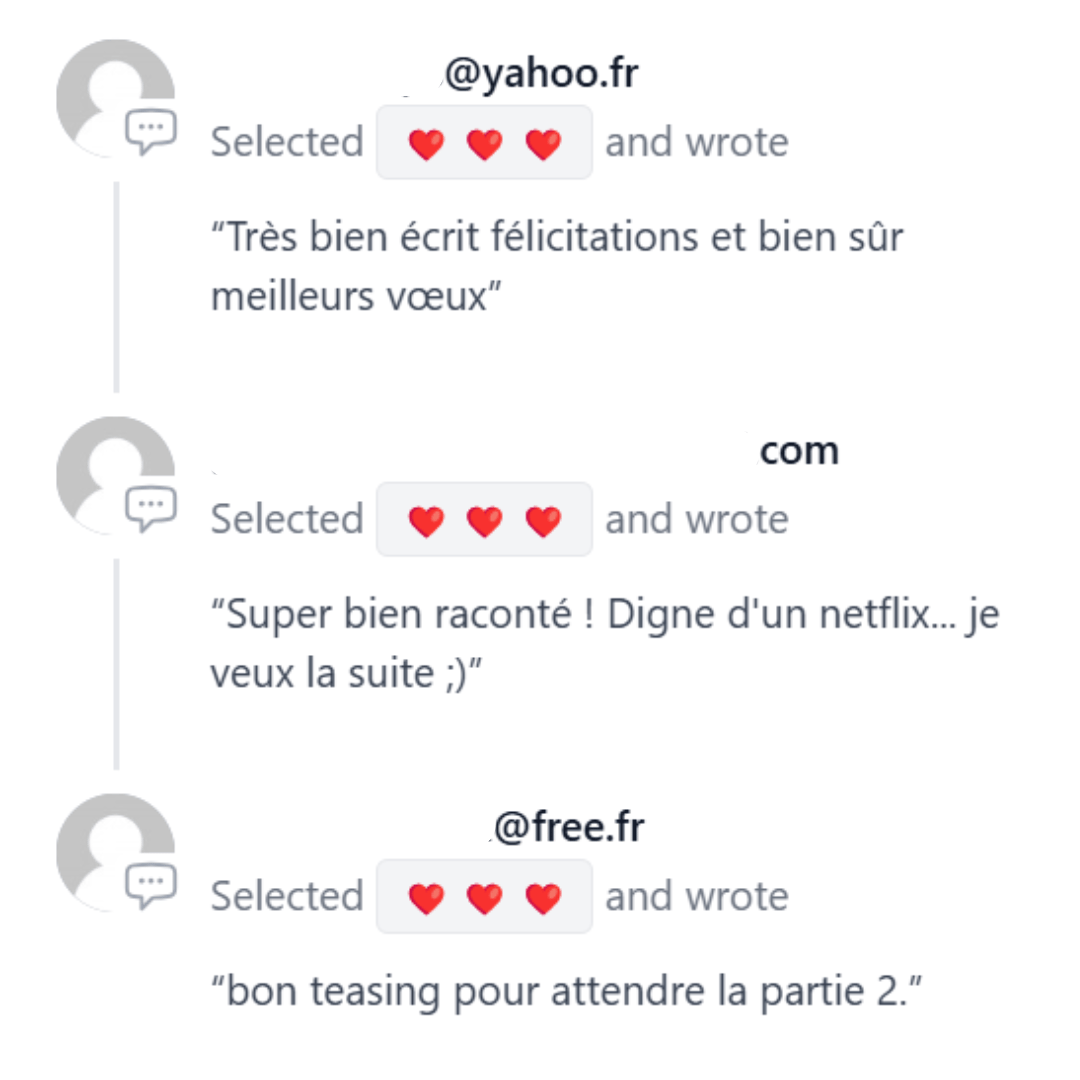Click comment bubble icon on @yahoo.fr avatar
This screenshot has width=1080, height=1080.
point(151,132)
